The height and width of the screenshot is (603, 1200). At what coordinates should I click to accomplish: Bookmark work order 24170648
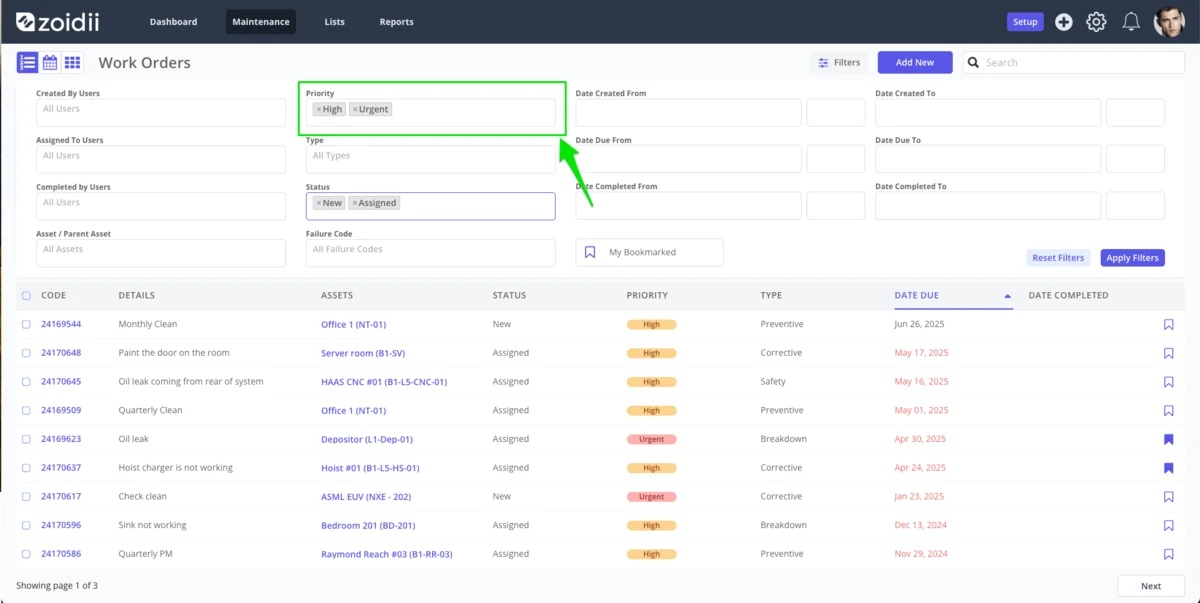1169,353
